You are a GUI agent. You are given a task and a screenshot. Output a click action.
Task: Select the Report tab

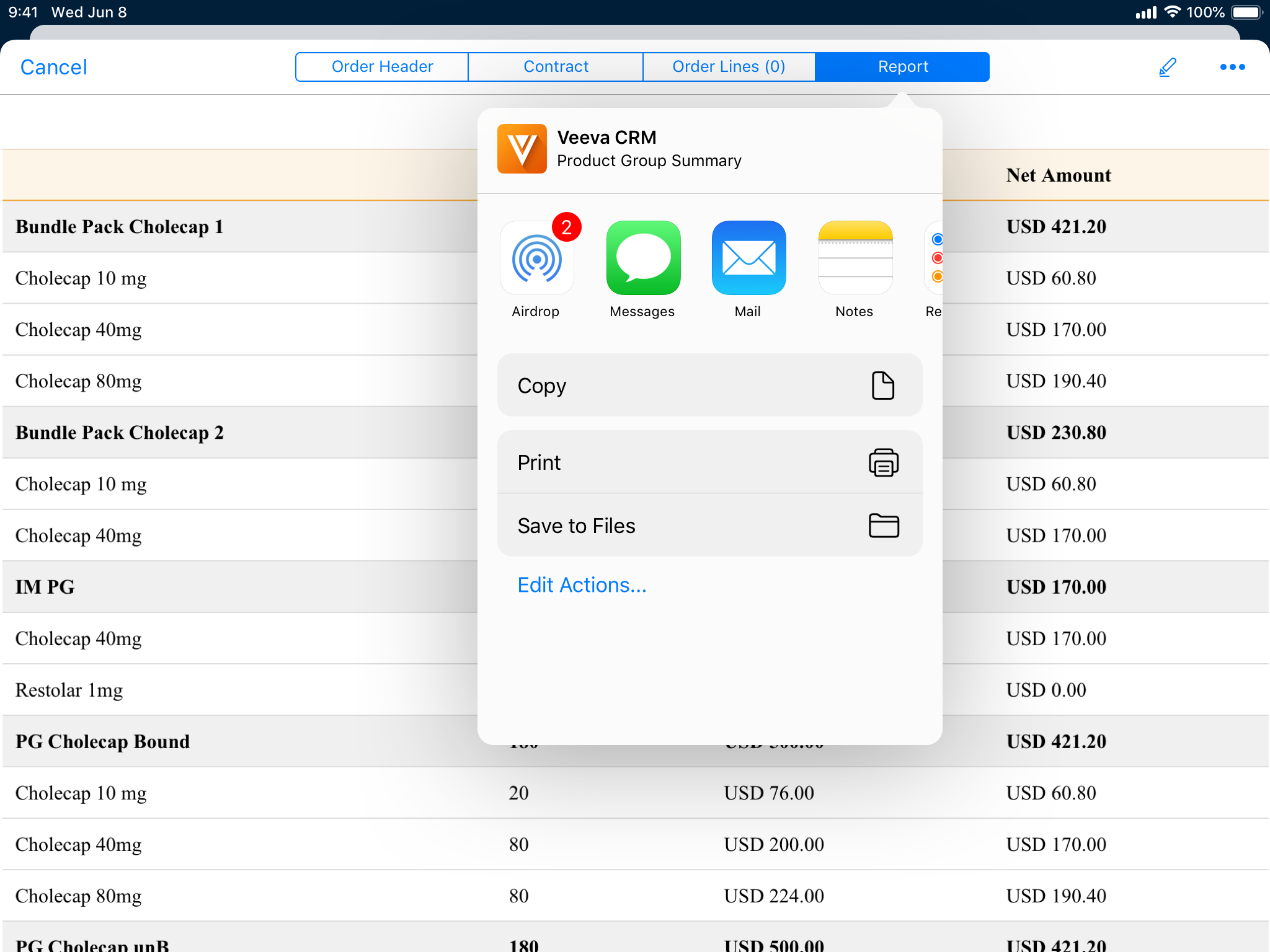click(x=902, y=67)
